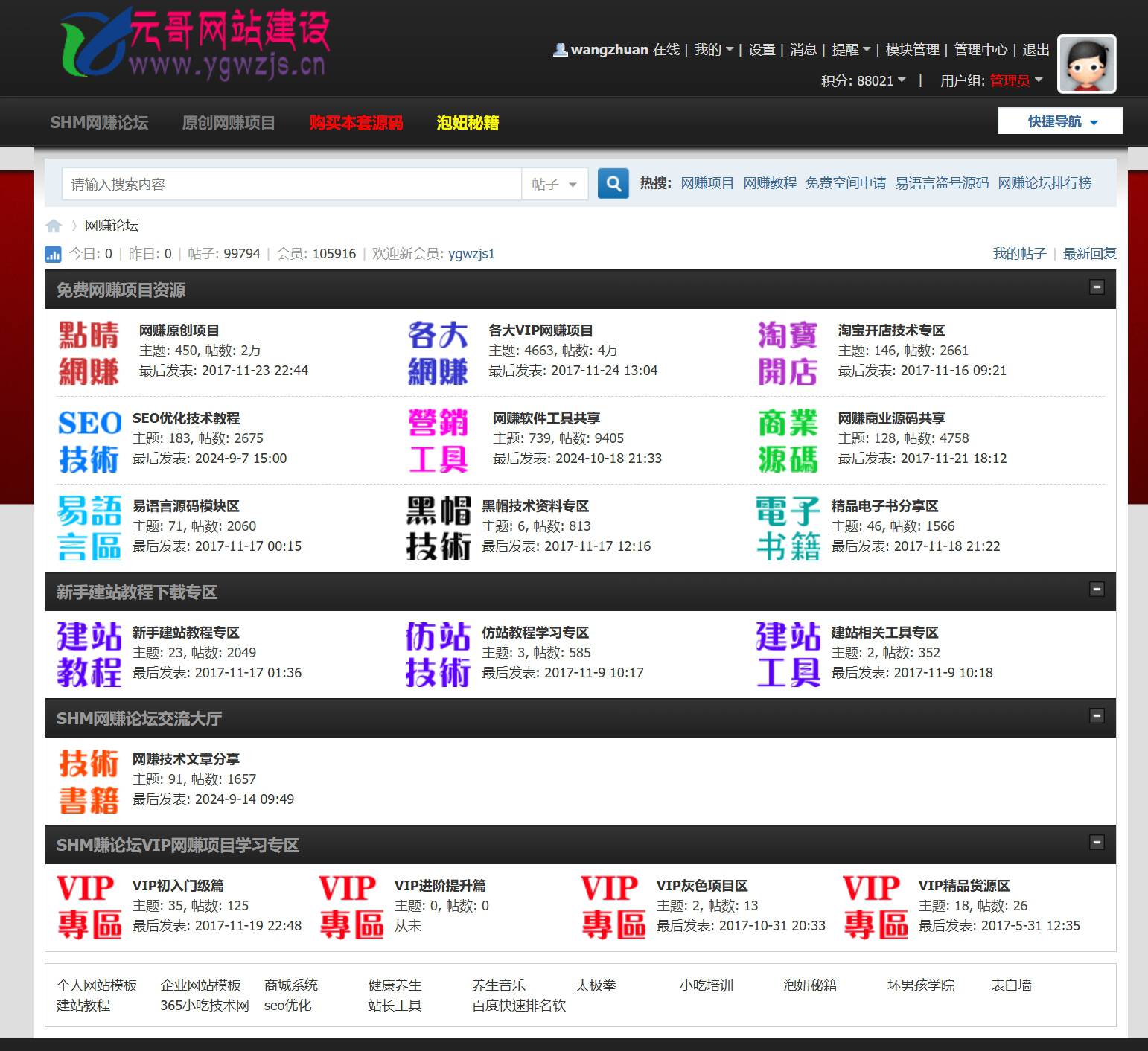Image resolution: width=1148 pixels, height=1051 pixels.
Task: Click the forum statistics chart icon
Action: click(x=54, y=254)
